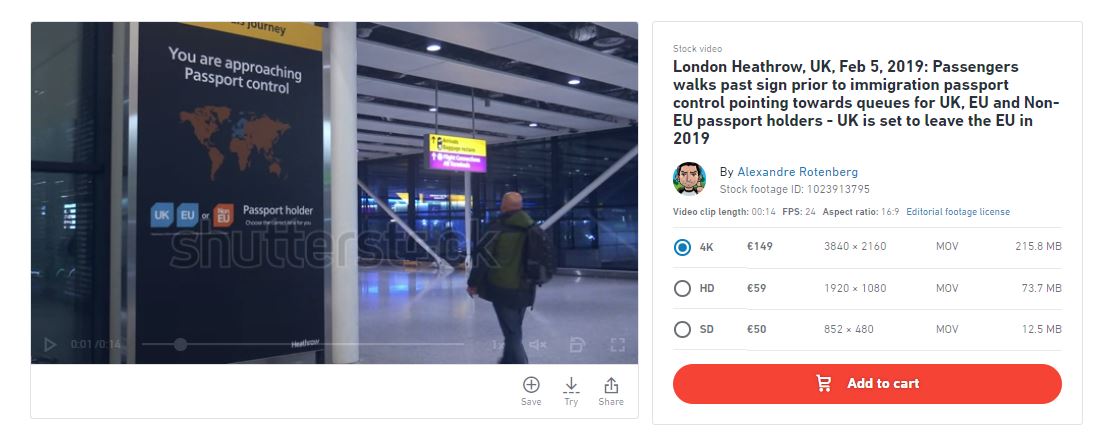The image size is (1120, 435).
Task: Choose the SD €50 radio option
Action: (x=682, y=329)
